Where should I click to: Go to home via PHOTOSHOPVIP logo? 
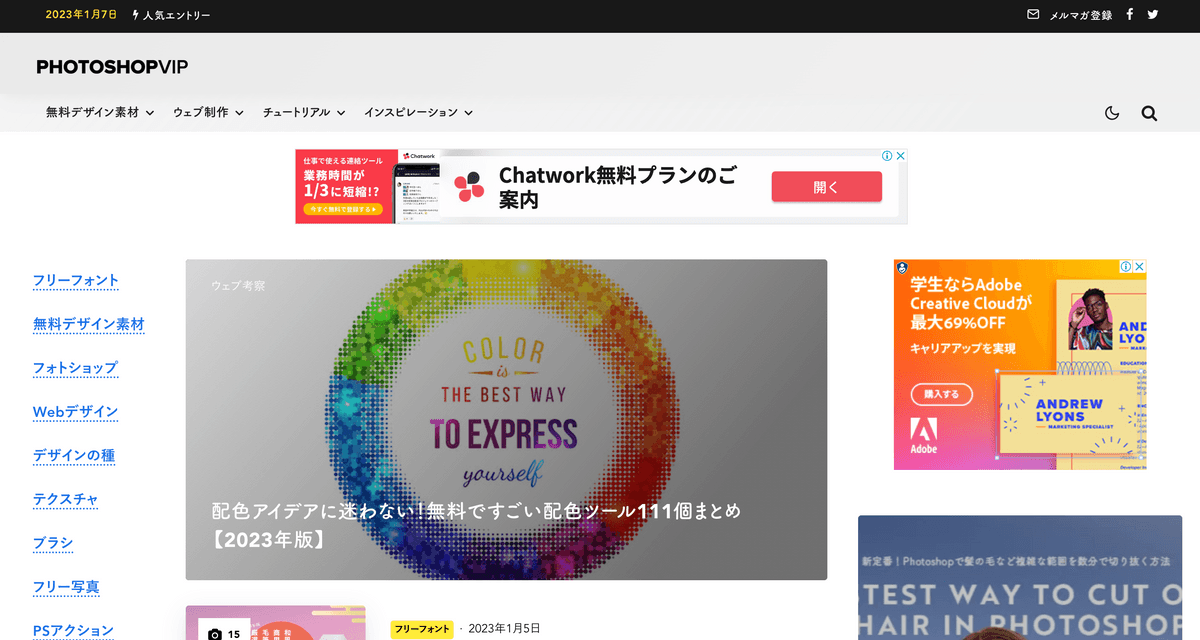point(112,67)
